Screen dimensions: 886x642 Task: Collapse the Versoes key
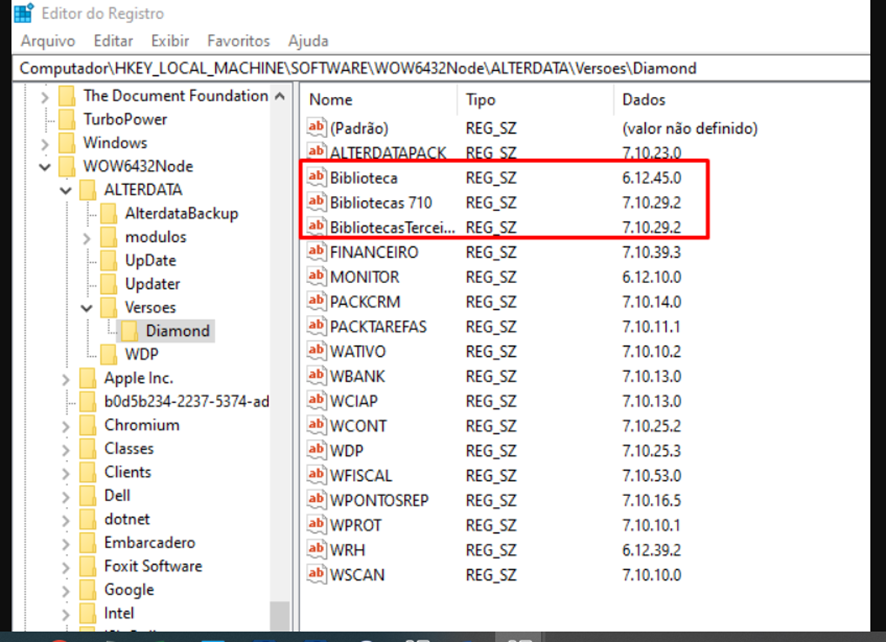(86, 309)
